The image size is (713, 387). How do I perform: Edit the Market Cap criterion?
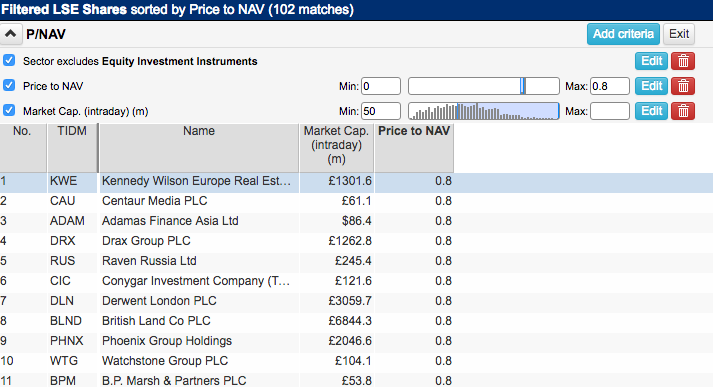pos(651,111)
